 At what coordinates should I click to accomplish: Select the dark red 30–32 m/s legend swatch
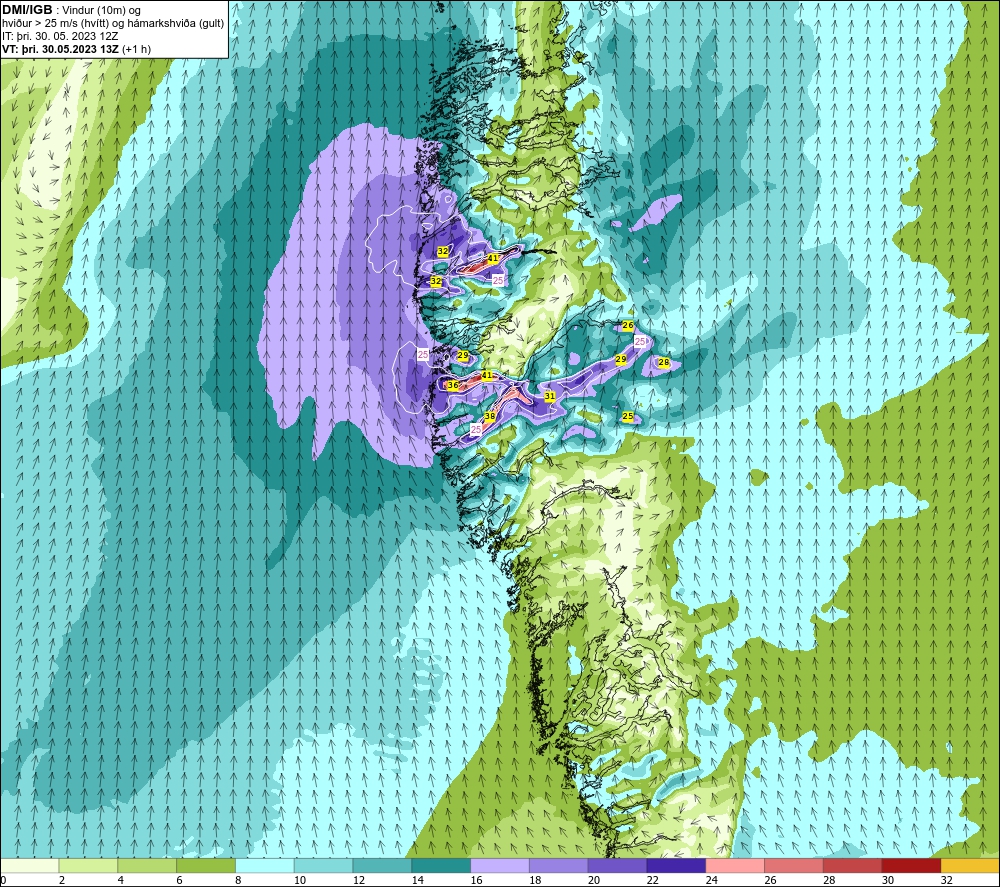(911, 865)
